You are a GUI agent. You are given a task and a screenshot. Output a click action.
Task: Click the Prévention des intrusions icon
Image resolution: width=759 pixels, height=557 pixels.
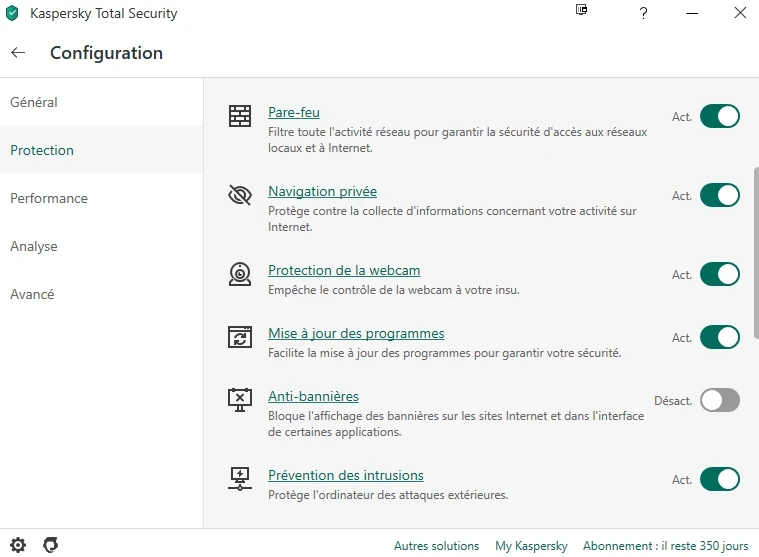point(240,479)
